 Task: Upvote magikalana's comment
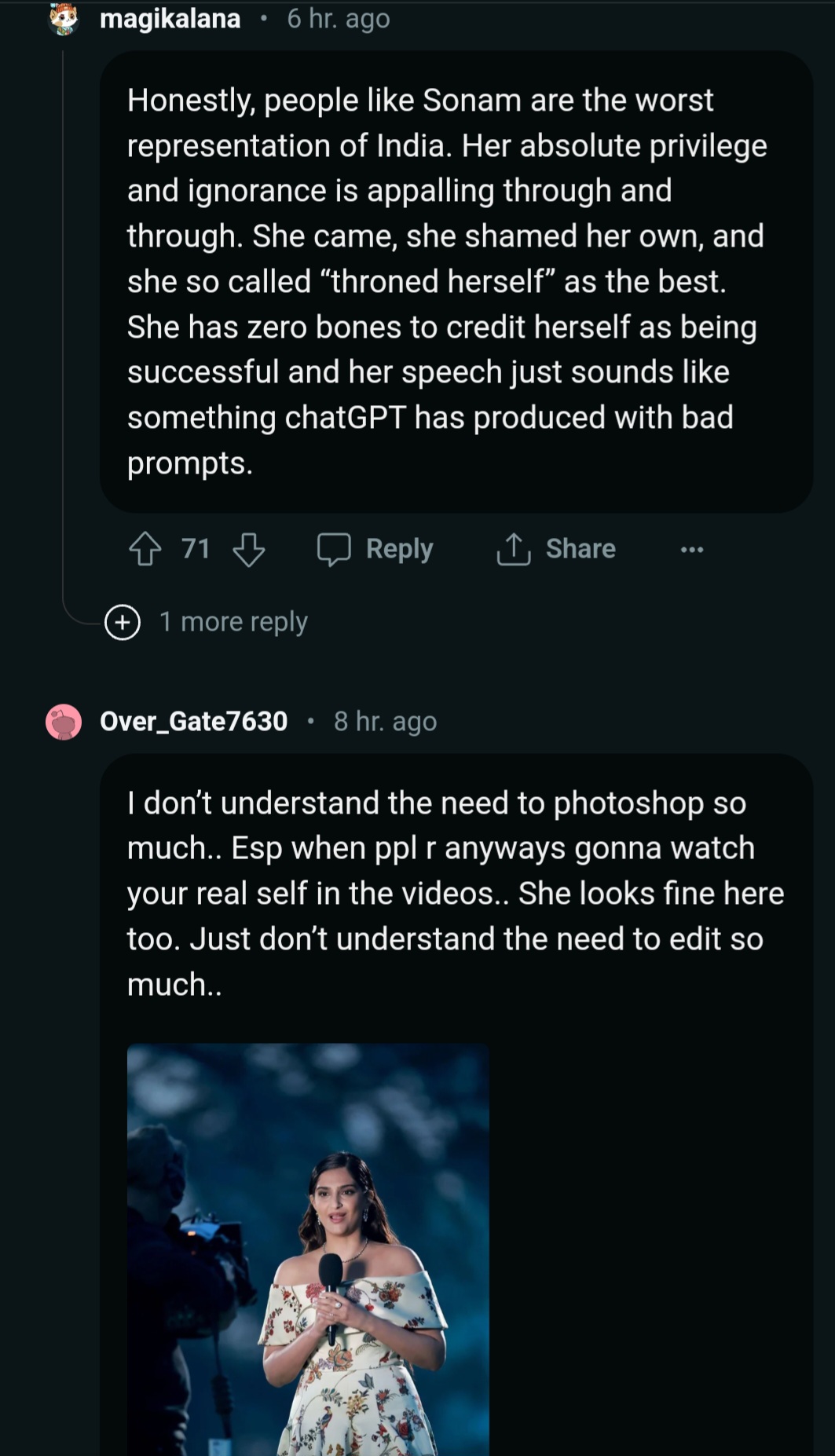coord(145,549)
